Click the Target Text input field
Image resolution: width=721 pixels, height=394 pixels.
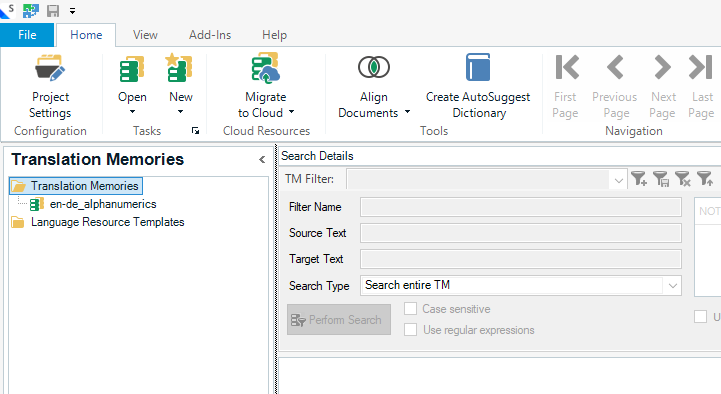(521, 259)
